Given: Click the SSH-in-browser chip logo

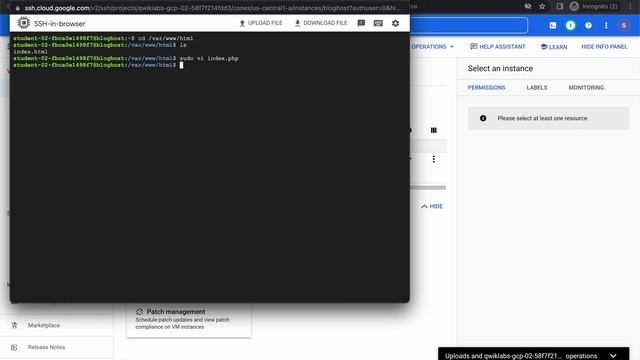Looking at the screenshot, I should 24,23.
